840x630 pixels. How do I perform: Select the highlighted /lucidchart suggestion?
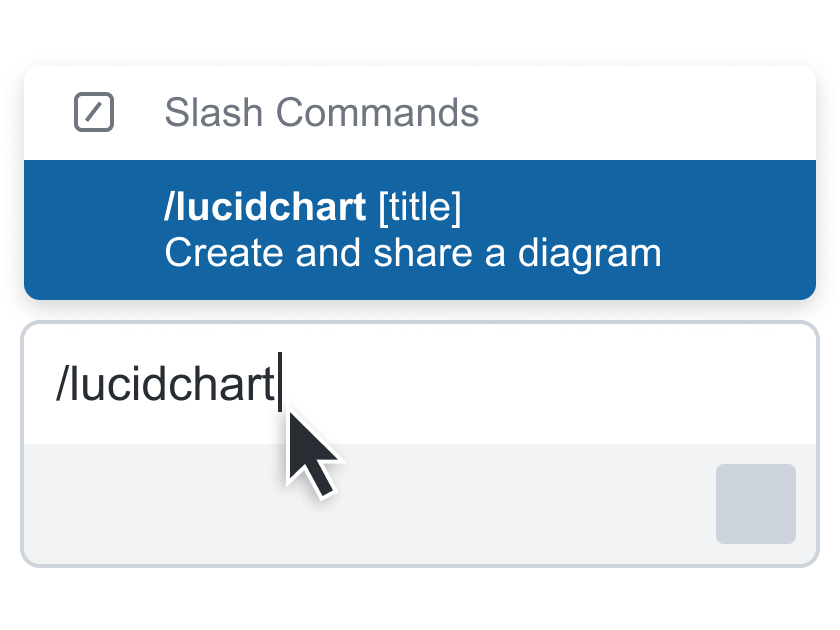click(420, 228)
